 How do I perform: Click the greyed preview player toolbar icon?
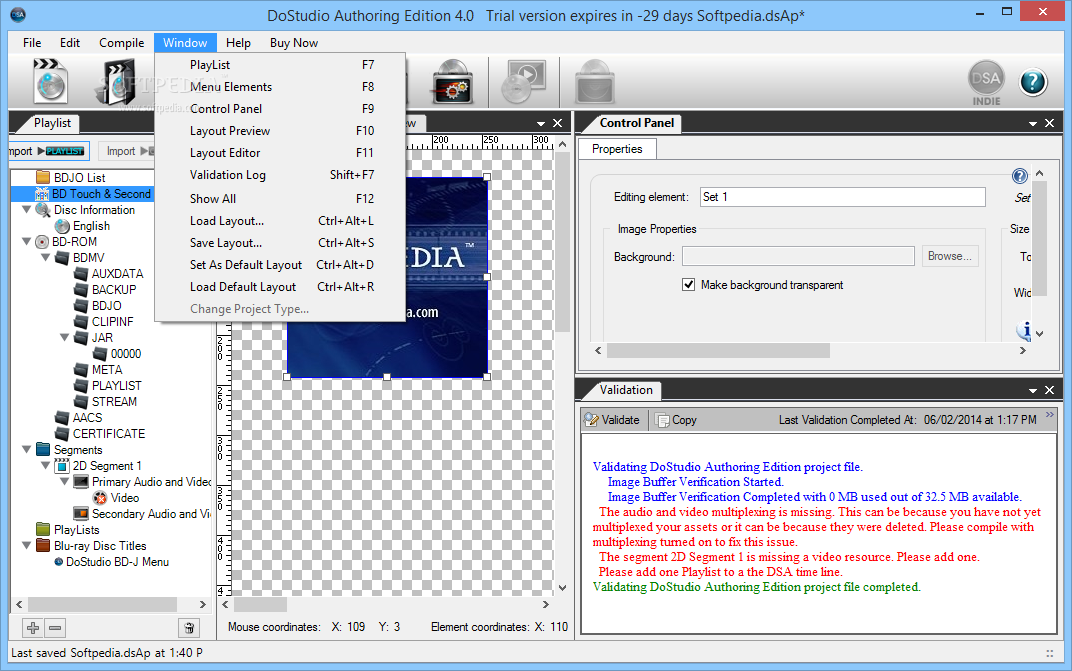point(524,81)
